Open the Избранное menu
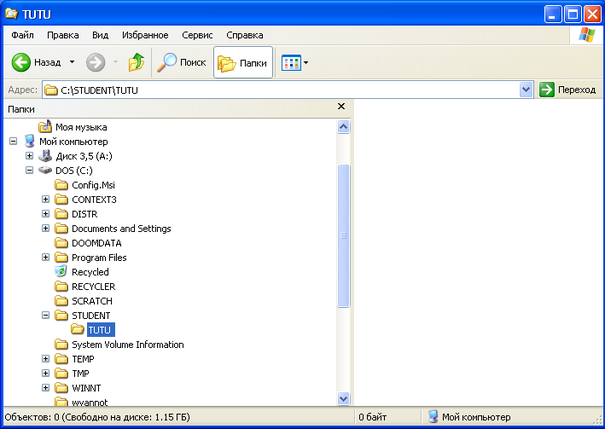 coord(145,35)
